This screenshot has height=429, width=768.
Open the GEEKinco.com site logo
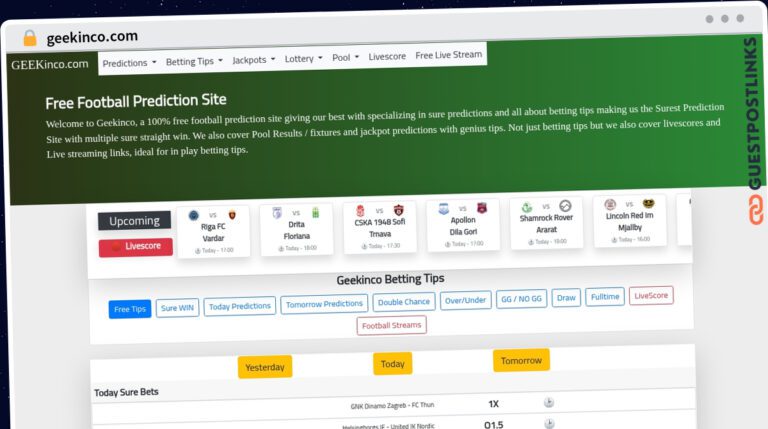(50, 64)
